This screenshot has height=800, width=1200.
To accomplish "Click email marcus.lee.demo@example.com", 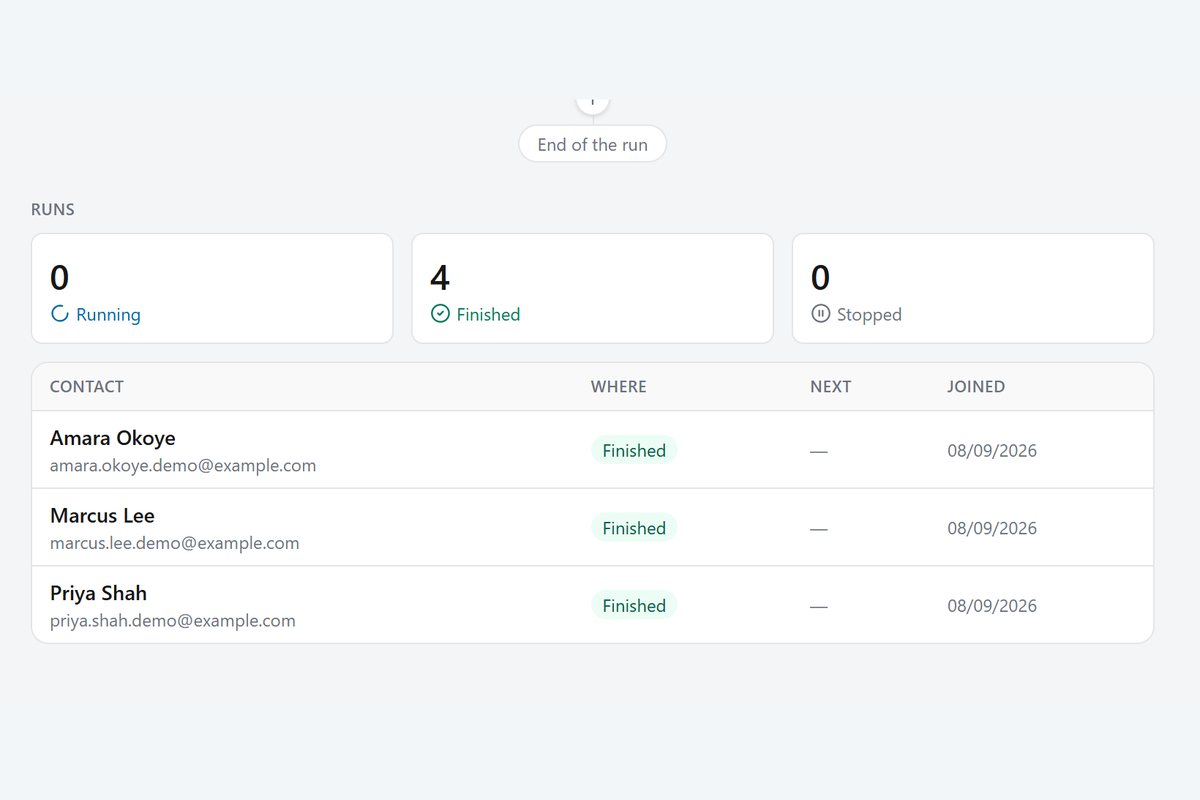I will 175,543.
